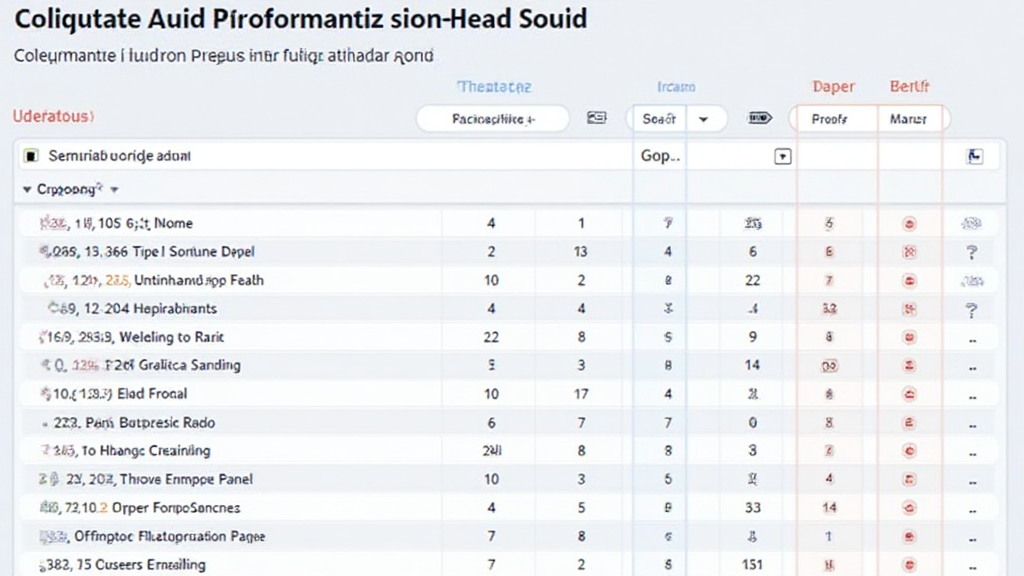Image resolution: width=1024 pixels, height=576 pixels.
Task: Select the Marær tab
Action: click(908, 119)
